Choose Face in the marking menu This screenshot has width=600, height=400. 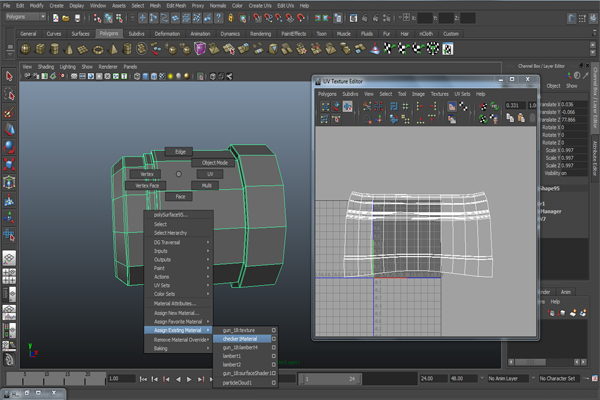pyautogui.click(x=180, y=196)
